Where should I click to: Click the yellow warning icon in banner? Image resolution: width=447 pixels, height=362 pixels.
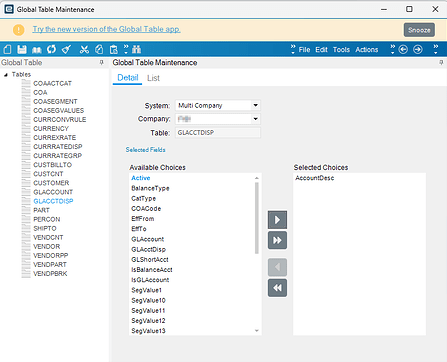click(x=19, y=30)
